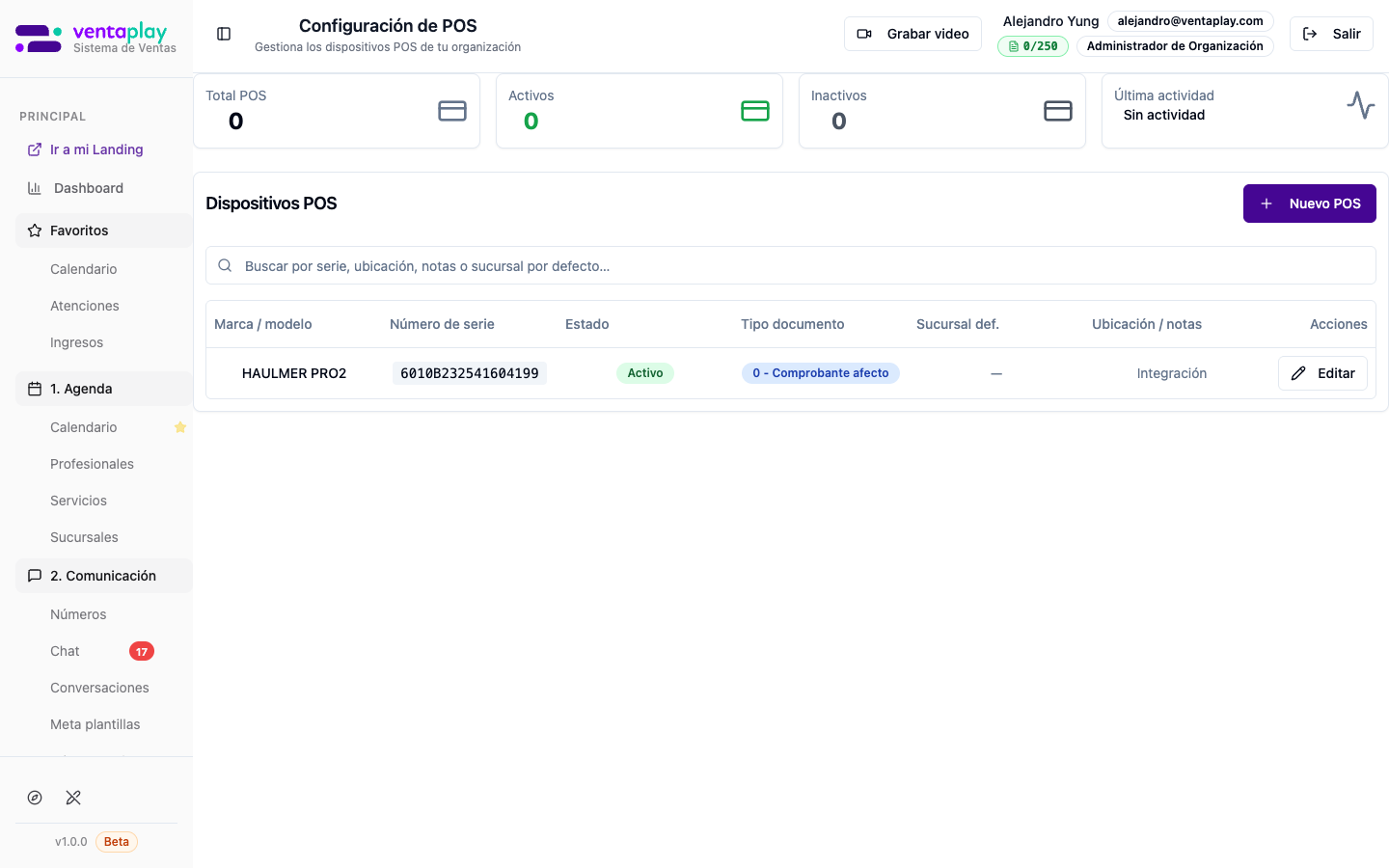Edit the HAULMER PRO2 device

click(x=1321, y=373)
